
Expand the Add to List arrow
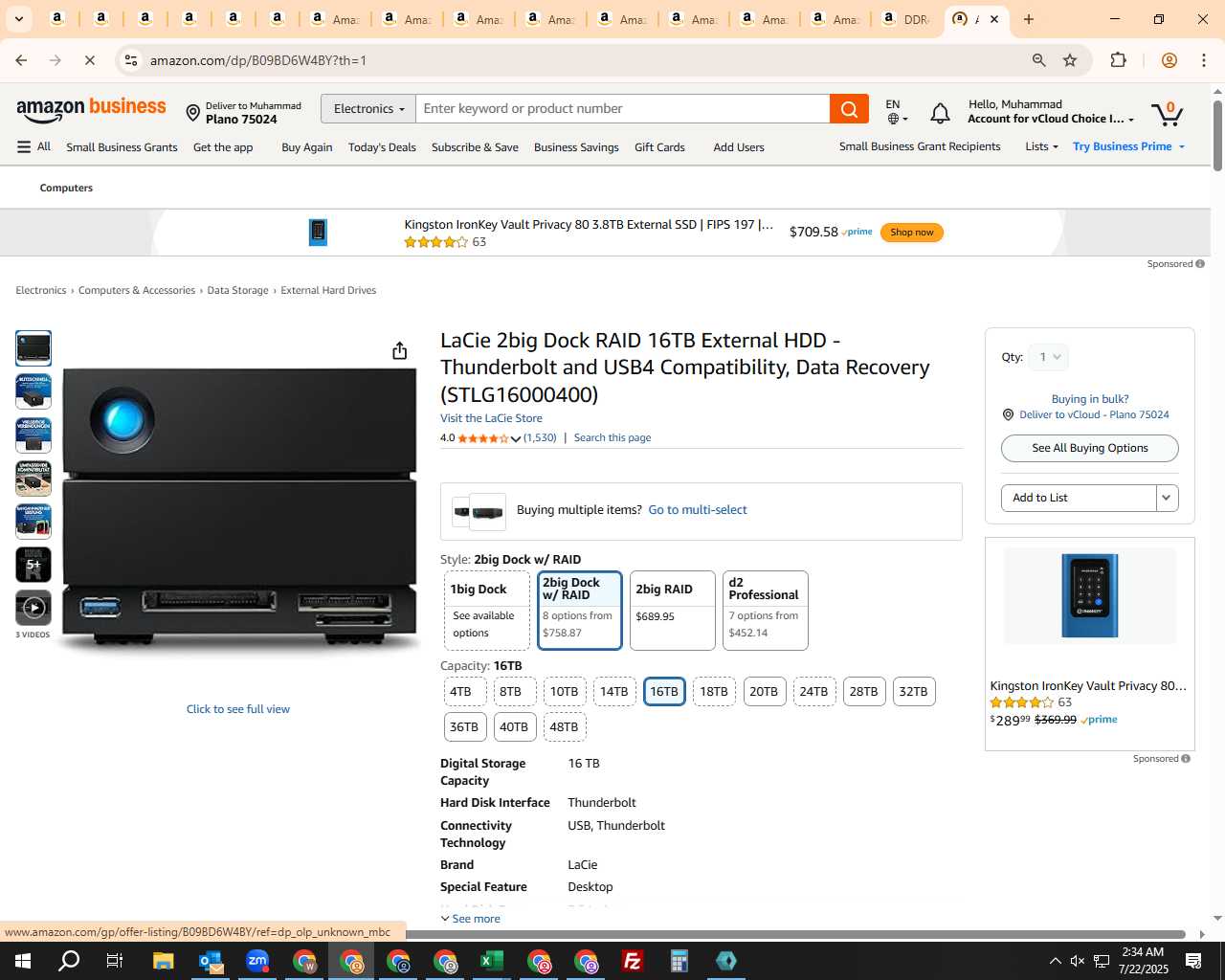pyautogui.click(x=1167, y=498)
